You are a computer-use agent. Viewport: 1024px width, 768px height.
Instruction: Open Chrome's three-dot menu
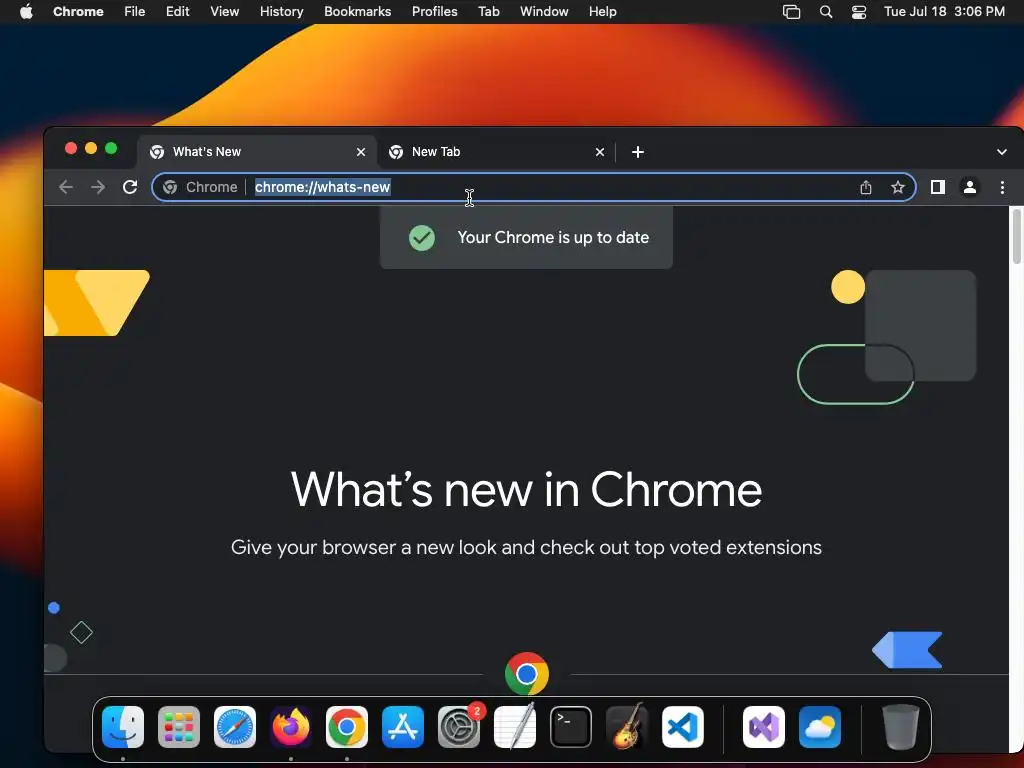coord(1002,187)
